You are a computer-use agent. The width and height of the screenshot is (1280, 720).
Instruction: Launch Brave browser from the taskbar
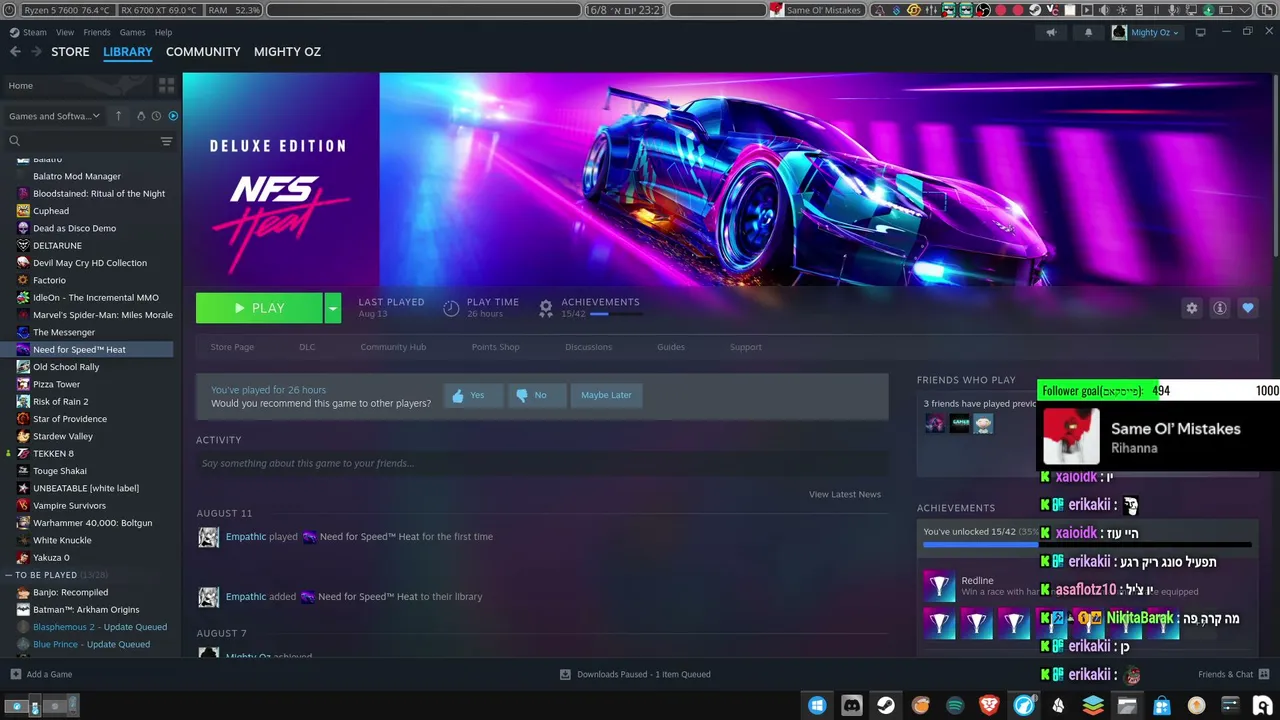[x=989, y=706]
